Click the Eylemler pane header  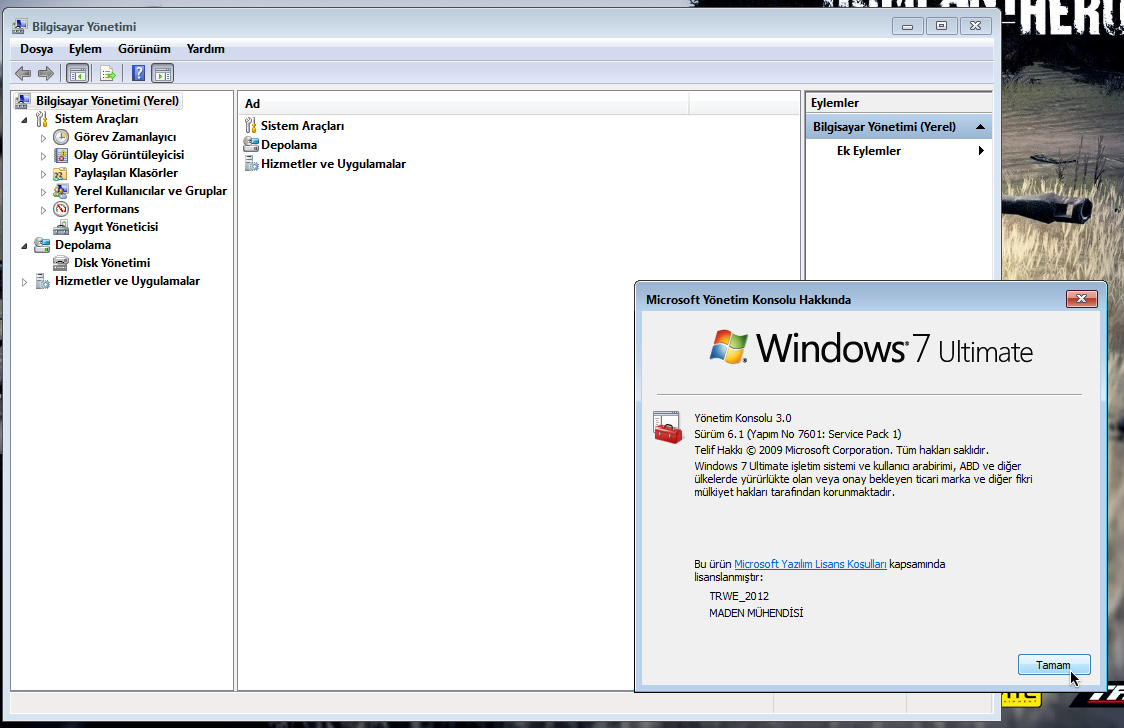tap(899, 102)
